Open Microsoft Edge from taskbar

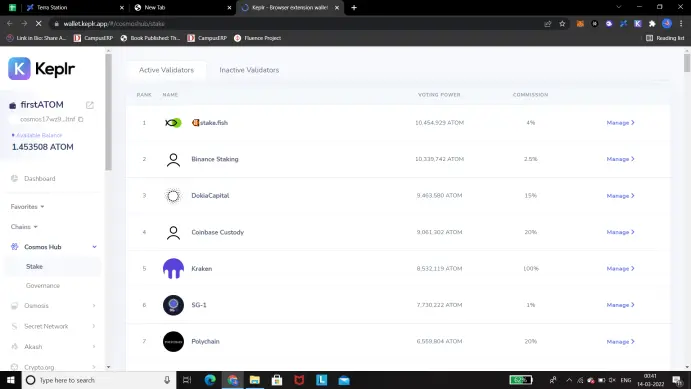(x=210, y=380)
